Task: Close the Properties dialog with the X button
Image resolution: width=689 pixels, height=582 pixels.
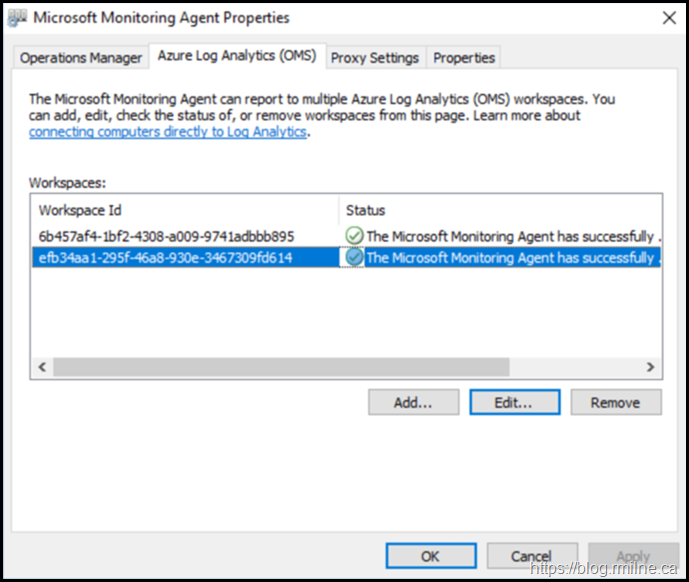Action: point(667,18)
